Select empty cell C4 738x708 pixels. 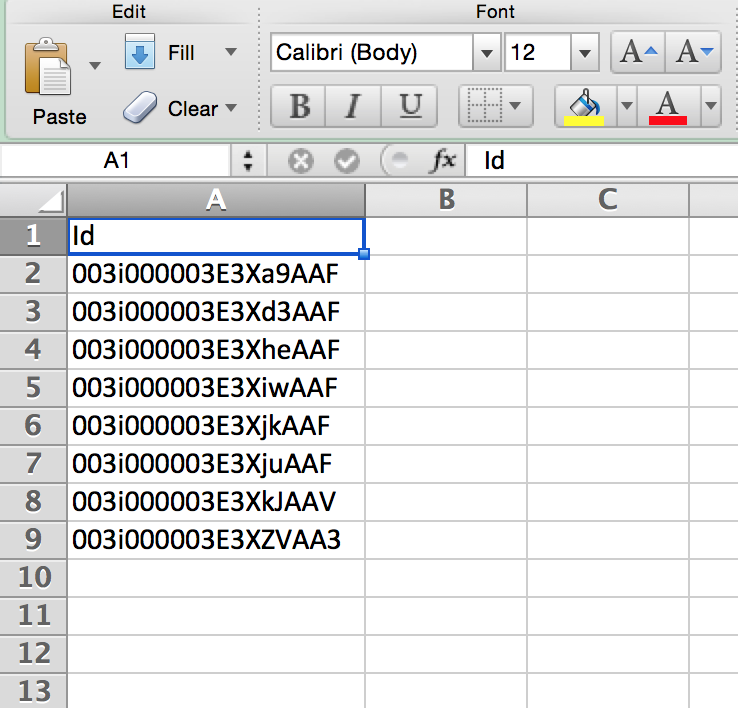608,350
